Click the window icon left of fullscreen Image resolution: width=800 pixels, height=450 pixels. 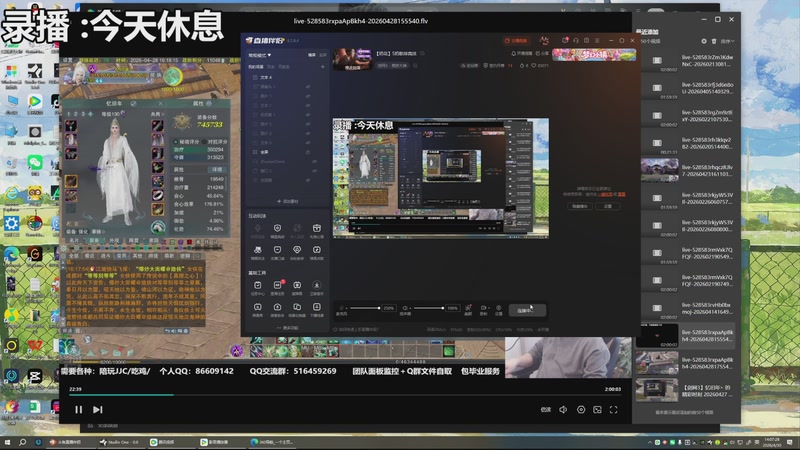tap(597, 410)
